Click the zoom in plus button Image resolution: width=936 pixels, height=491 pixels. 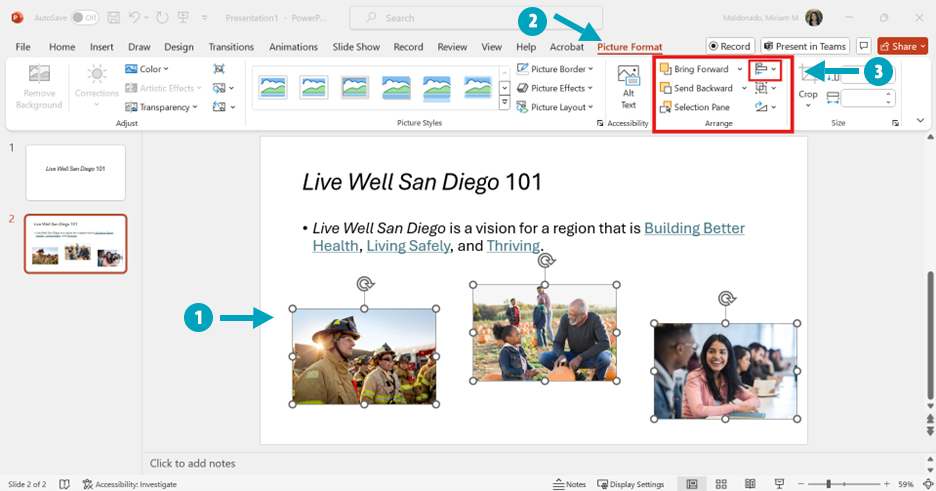click(887, 484)
